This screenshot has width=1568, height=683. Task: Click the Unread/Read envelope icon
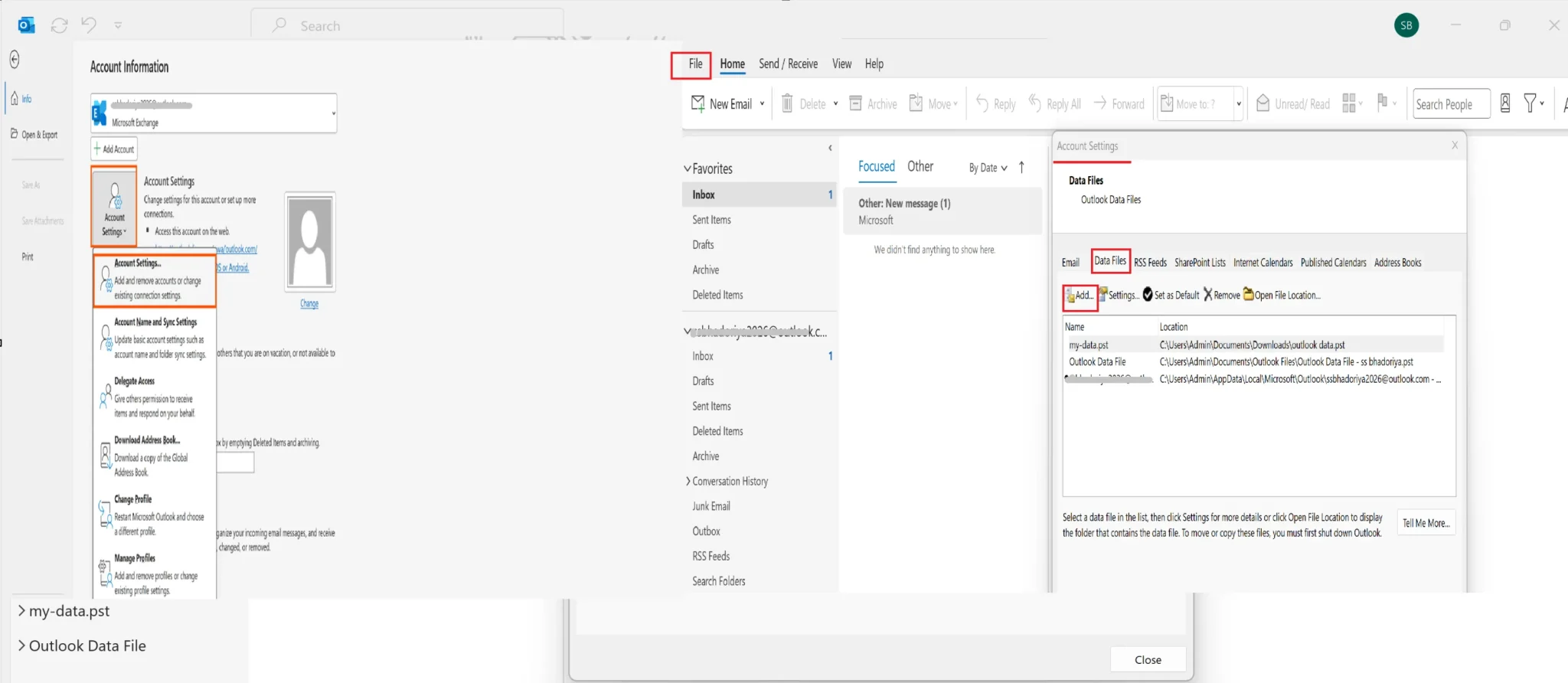(1263, 103)
